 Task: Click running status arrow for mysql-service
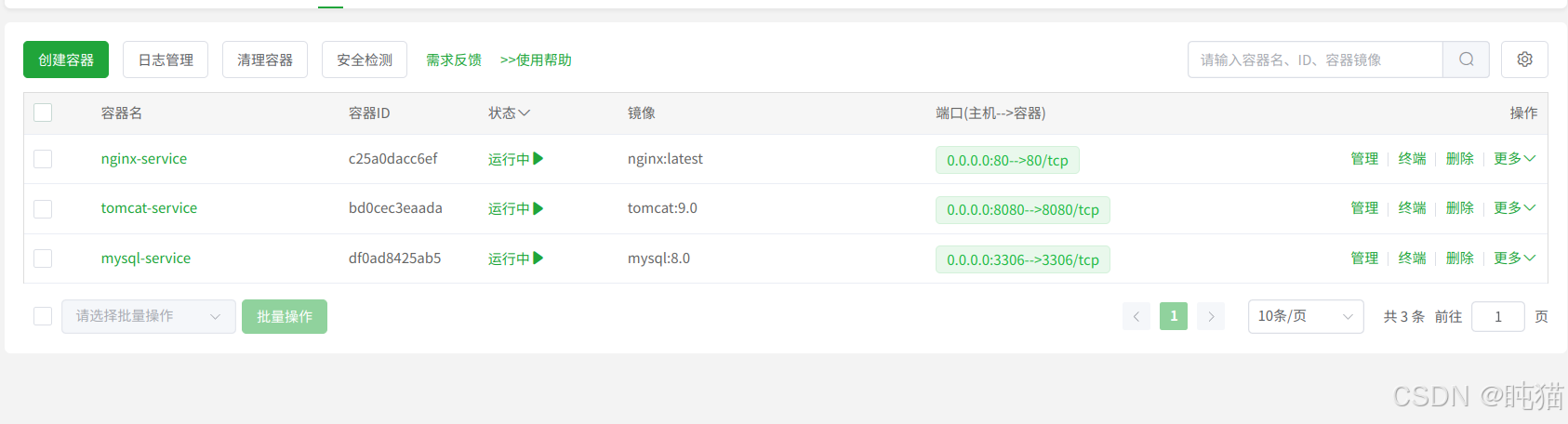pos(538,258)
